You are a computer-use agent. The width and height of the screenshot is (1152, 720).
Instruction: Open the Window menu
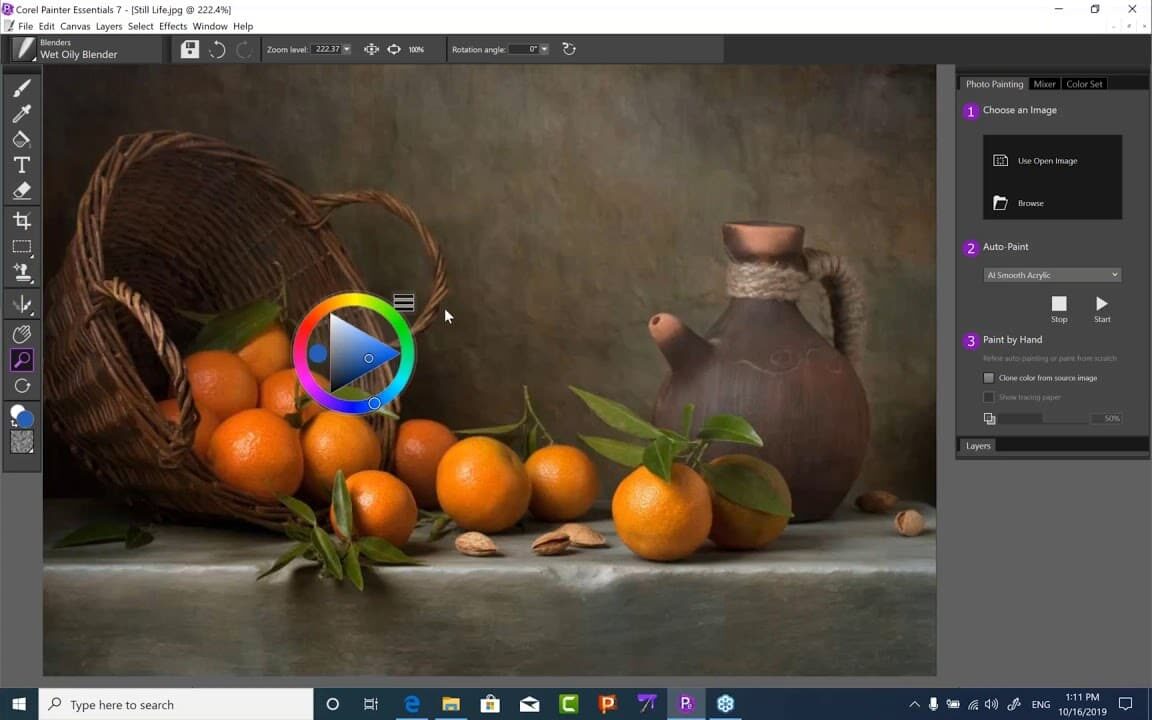click(210, 26)
